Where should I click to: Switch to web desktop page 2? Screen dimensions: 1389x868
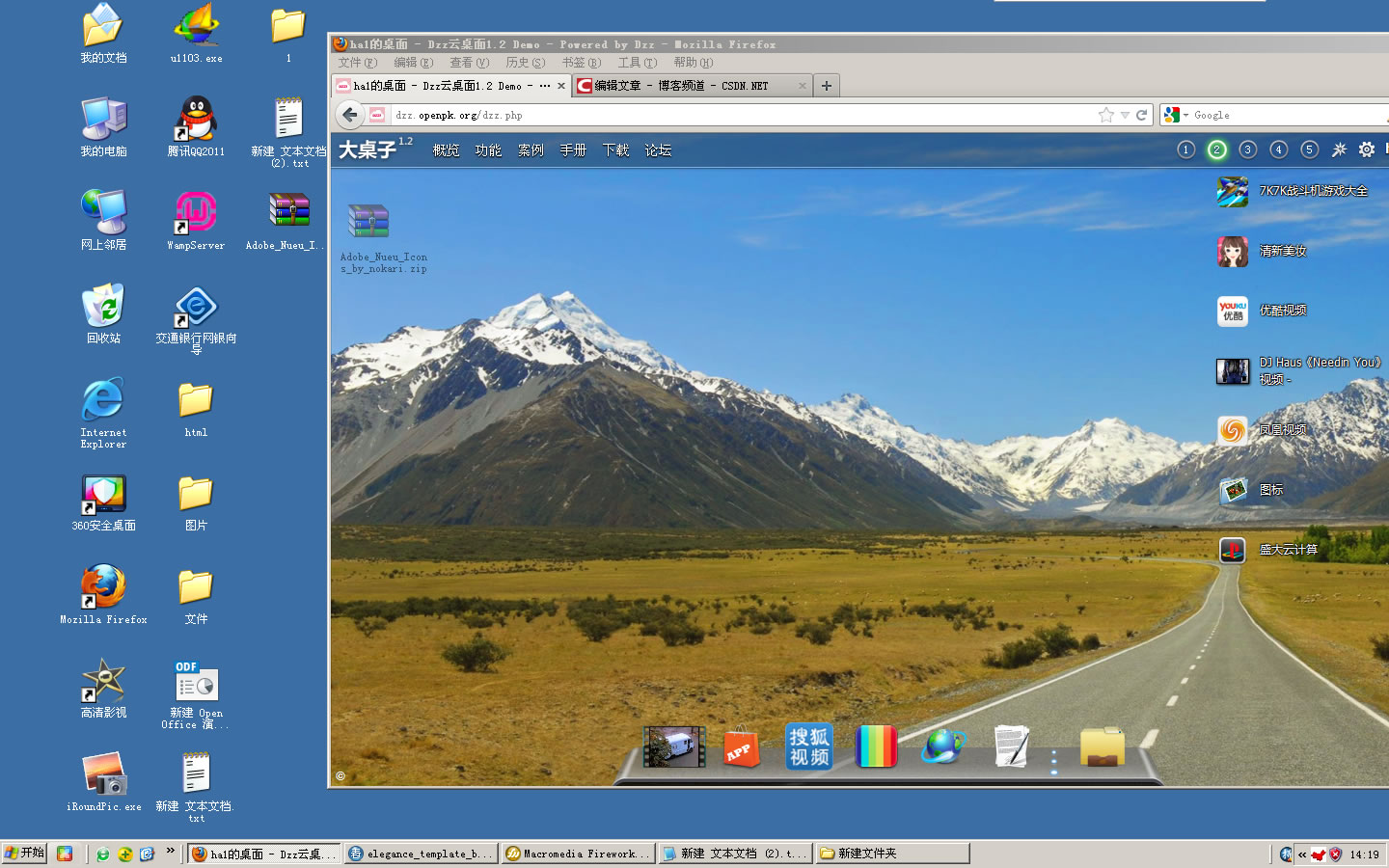click(1217, 149)
